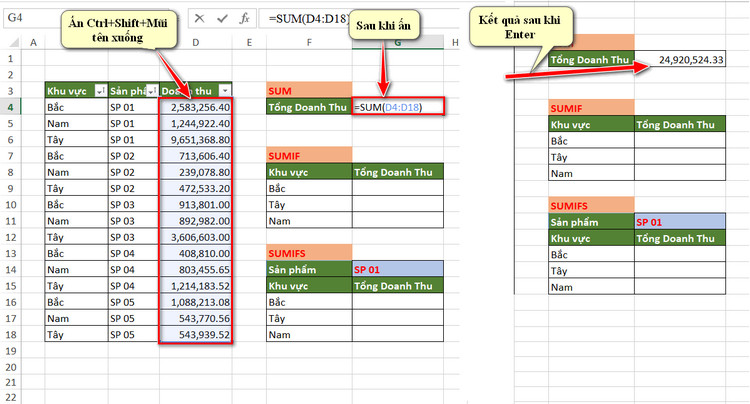Click SUMIF heading in the right panel

point(592,108)
